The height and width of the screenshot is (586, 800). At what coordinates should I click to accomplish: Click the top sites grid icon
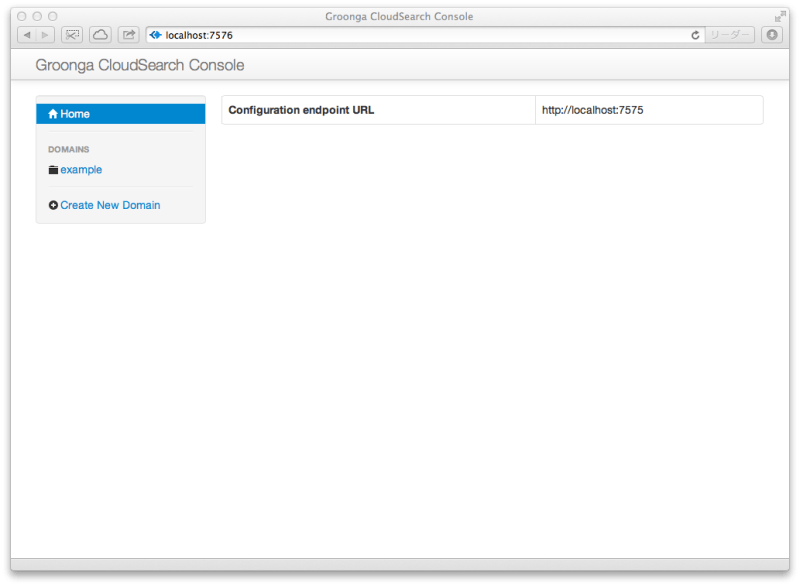(x=71, y=34)
